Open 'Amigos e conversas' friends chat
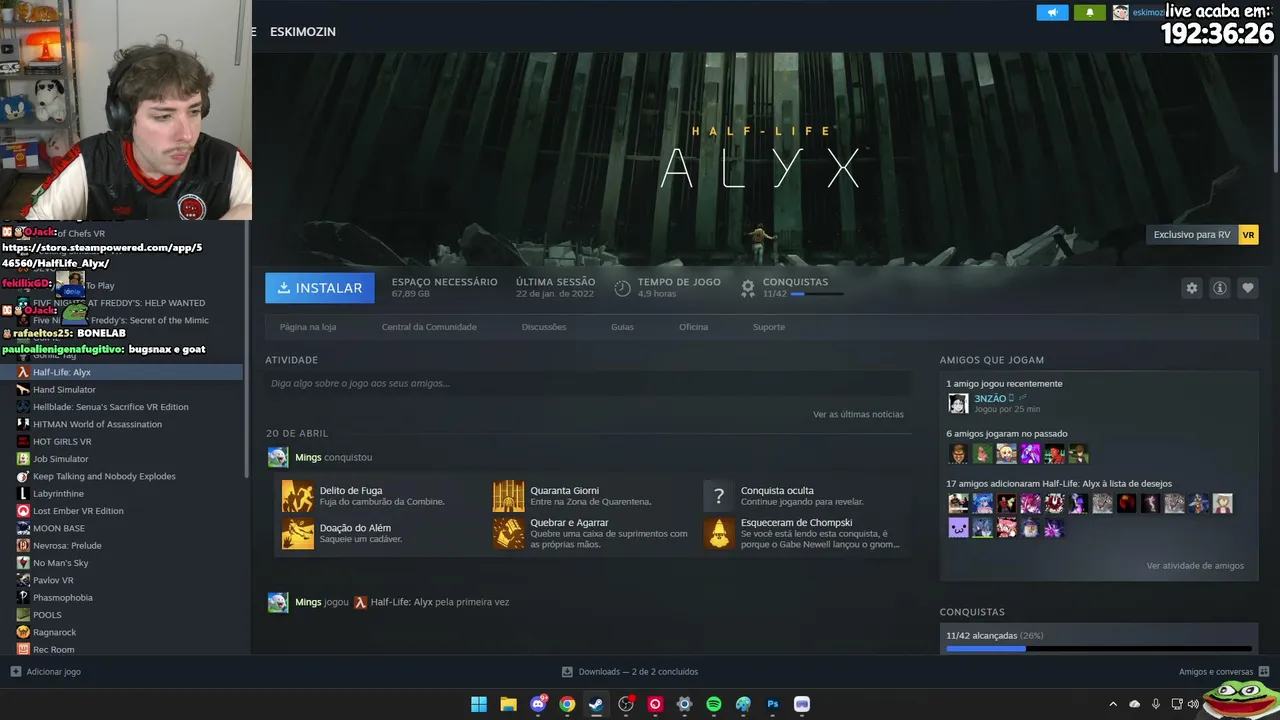Viewport: 1280px width, 720px height. (x=1224, y=672)
